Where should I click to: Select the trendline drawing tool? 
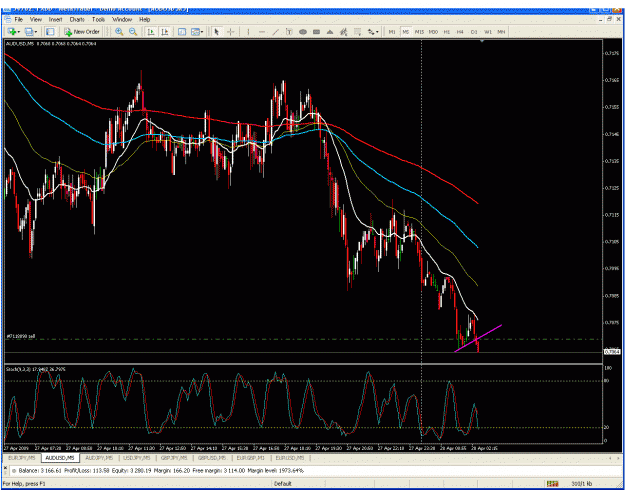pos(275,32)
